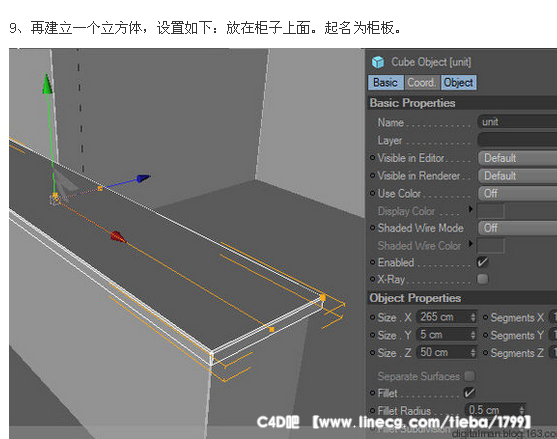Click the red X-axis arrow handle
This screenshot has height=439, width=557.
(118, 237)
